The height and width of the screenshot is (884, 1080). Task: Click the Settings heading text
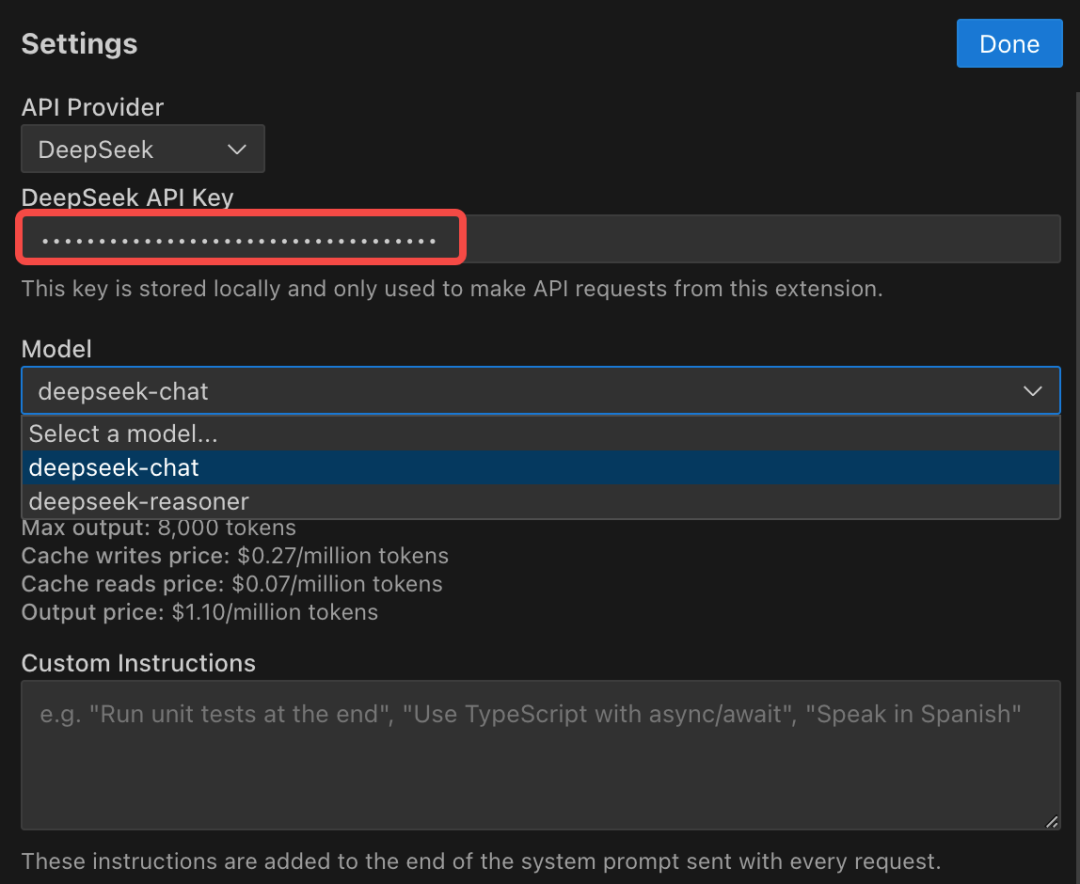(x=79, y=44)
